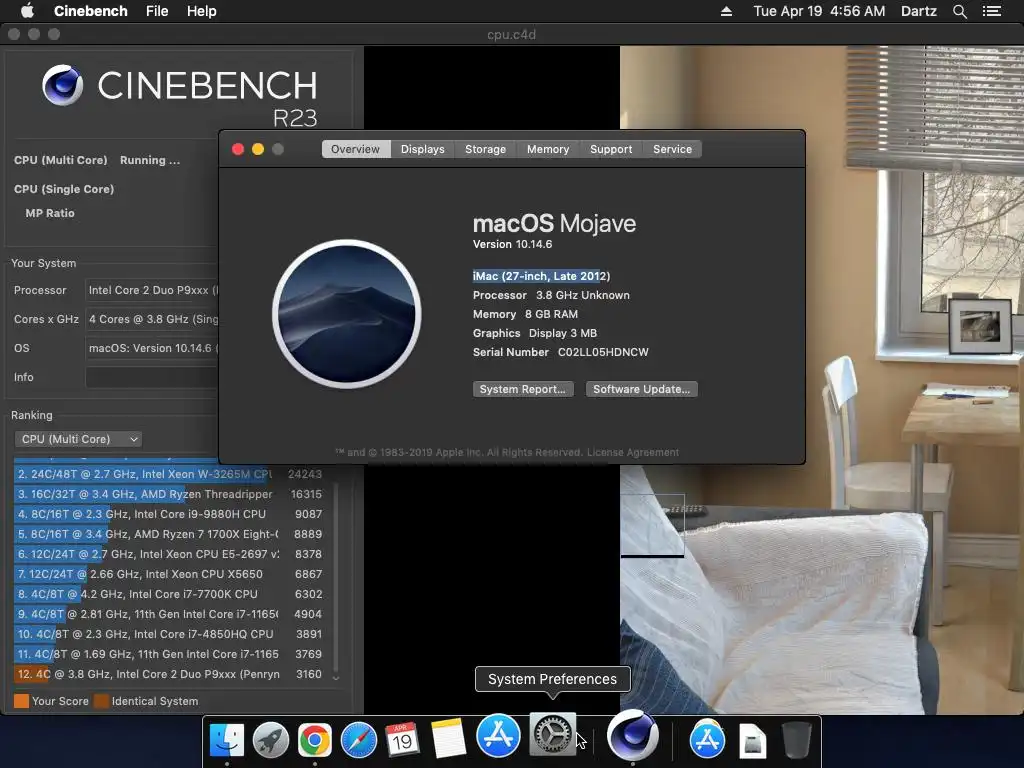
Task: Open Notification Center list icon
Action: (991, 11)
